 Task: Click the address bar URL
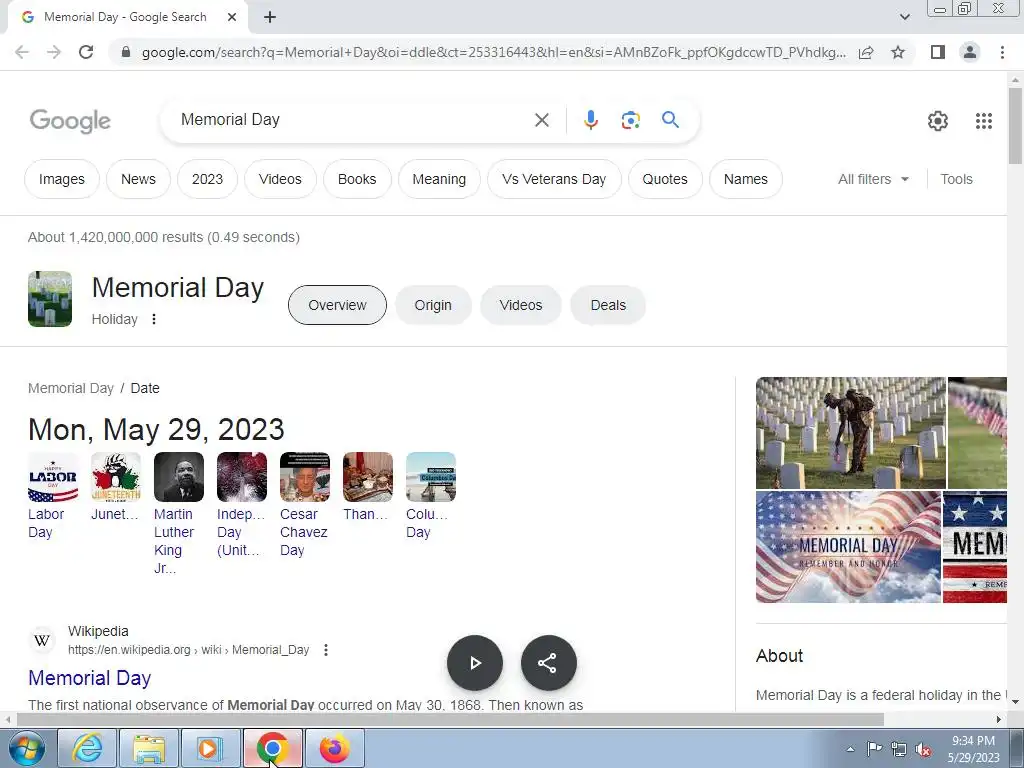pos(493,52)
